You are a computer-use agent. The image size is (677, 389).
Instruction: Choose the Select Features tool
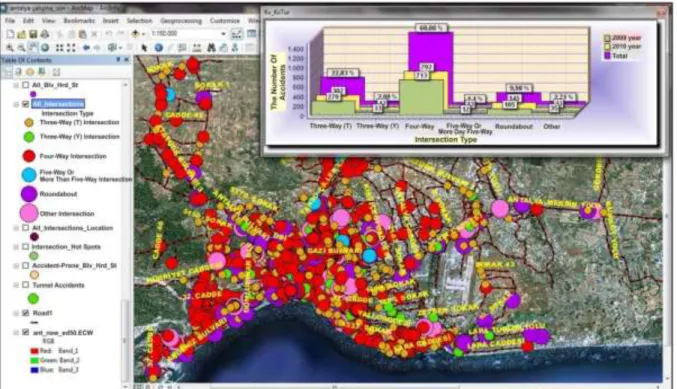click(x=112, y=47)
